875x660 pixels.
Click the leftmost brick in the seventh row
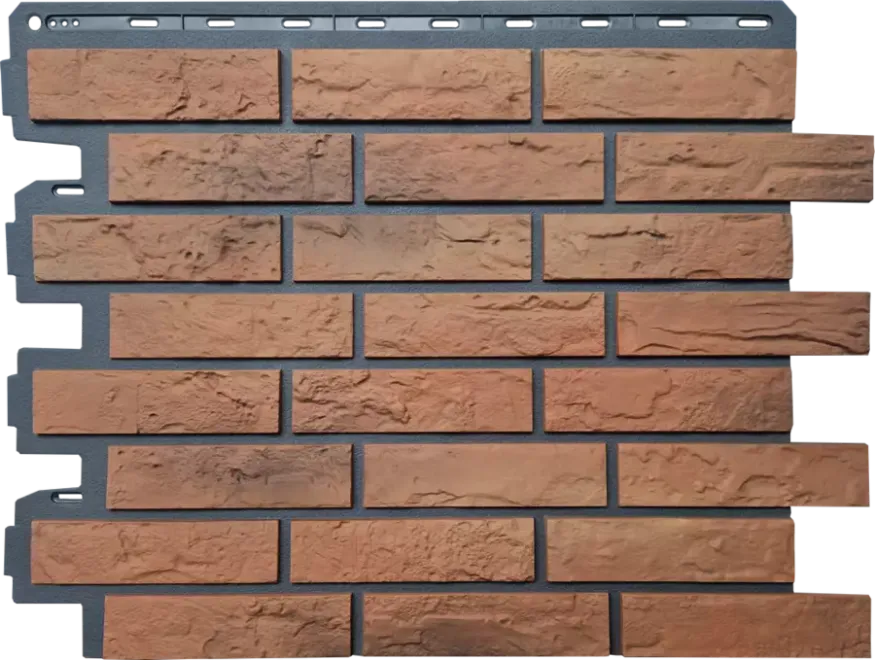pos(155,551)
